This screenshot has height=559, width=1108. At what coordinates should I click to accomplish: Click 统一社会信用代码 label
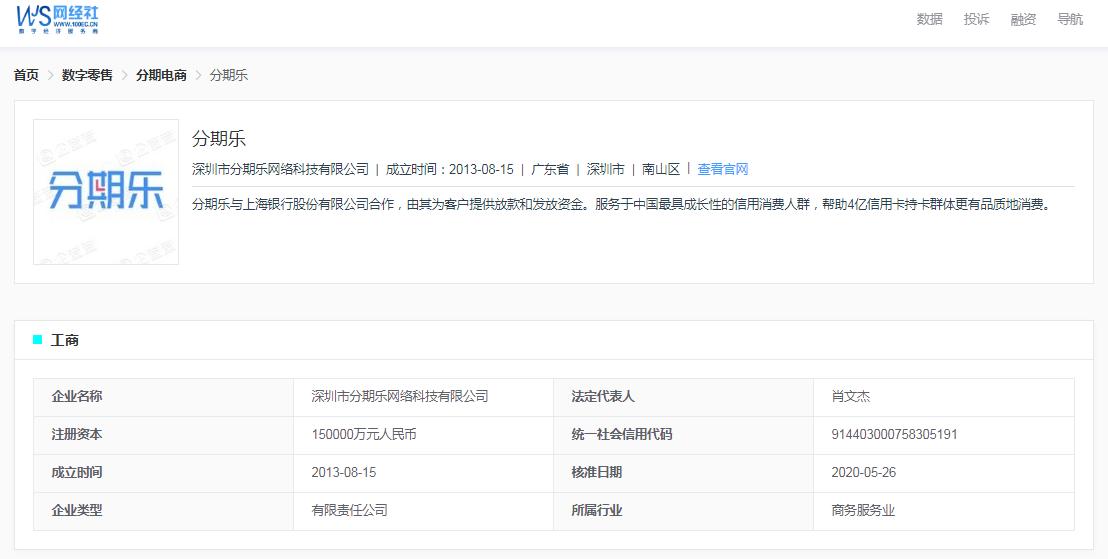(x=622, y=435)
